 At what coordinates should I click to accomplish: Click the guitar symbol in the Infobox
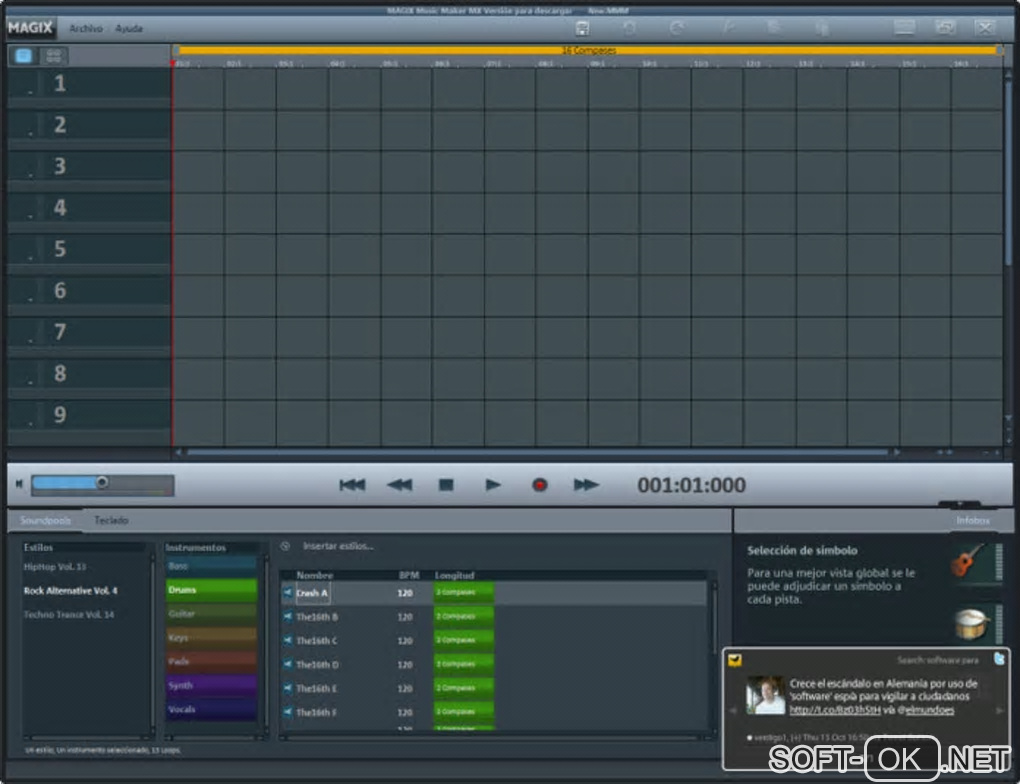pyautogui.click(x=969, y=560)
